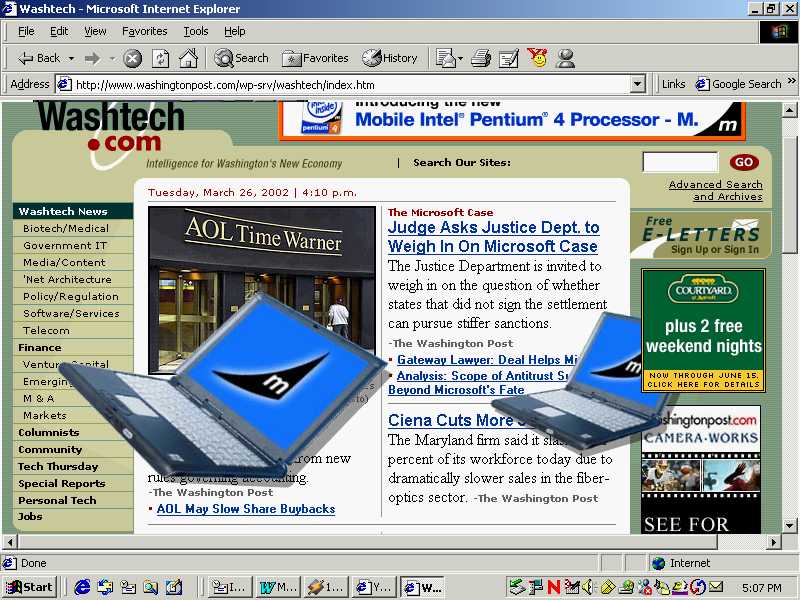The height and width of the screenshot is (600, 800).
Task: Sign up via the Free E-Letters banner
Action: click(701, 235)
